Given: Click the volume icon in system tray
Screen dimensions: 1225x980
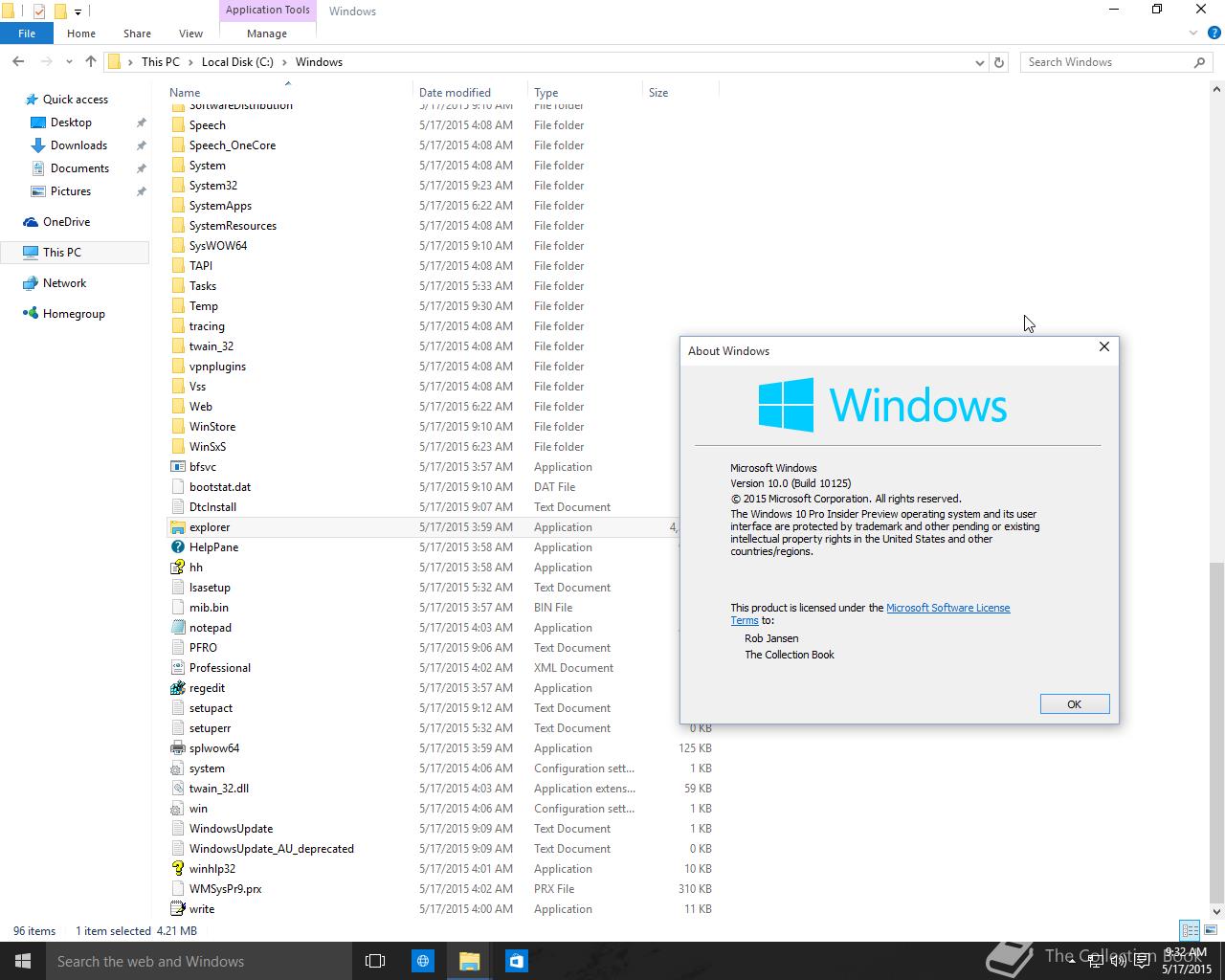Looking at the screenshot, I should (1117, 961).
